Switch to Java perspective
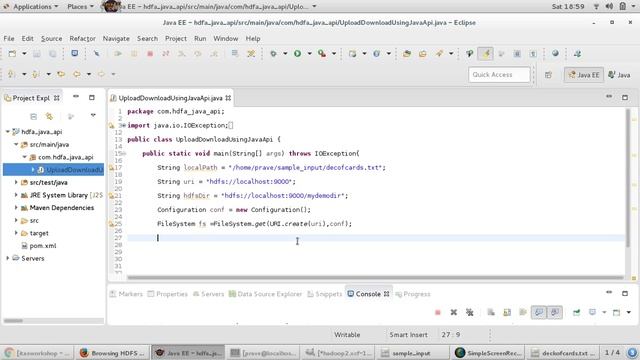The height and width of the screenshot is (360, 640). (619, 75)
